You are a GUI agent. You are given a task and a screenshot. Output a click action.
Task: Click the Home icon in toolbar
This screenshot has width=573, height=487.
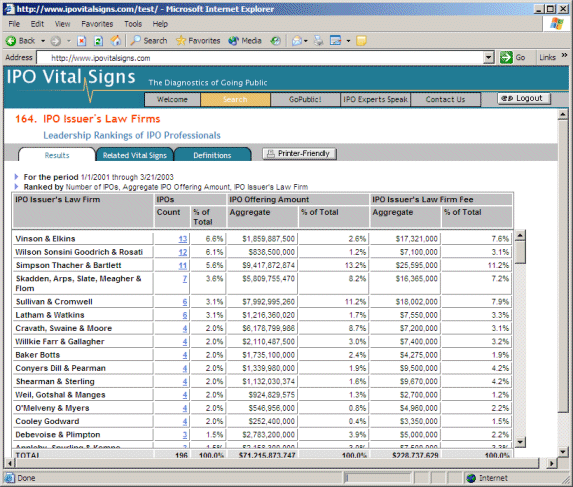tap(116, 41)
